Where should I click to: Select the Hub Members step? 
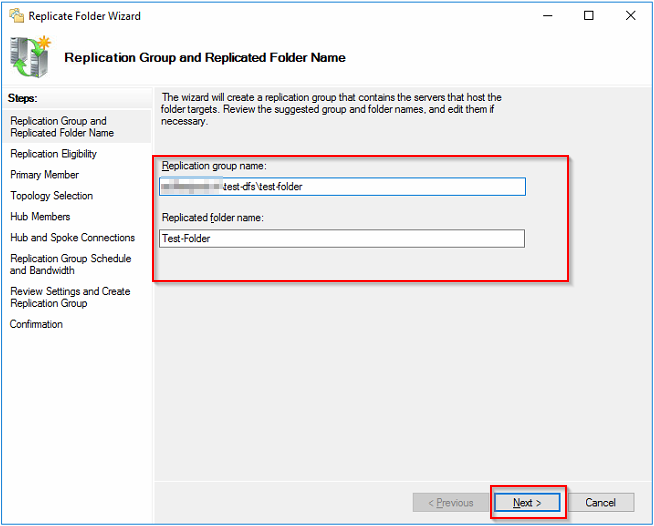click(x=40, y=217)
